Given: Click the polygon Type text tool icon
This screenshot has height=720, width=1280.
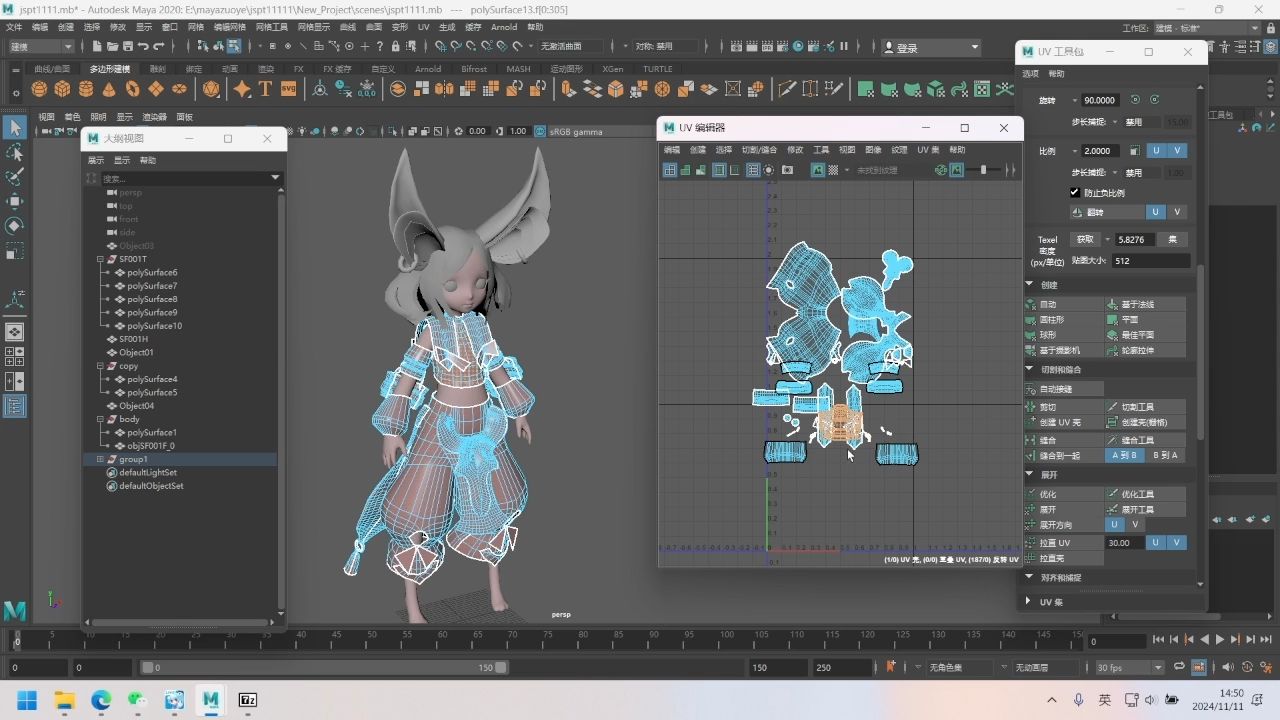Looking at the screenshot, I should click(265, 89).
